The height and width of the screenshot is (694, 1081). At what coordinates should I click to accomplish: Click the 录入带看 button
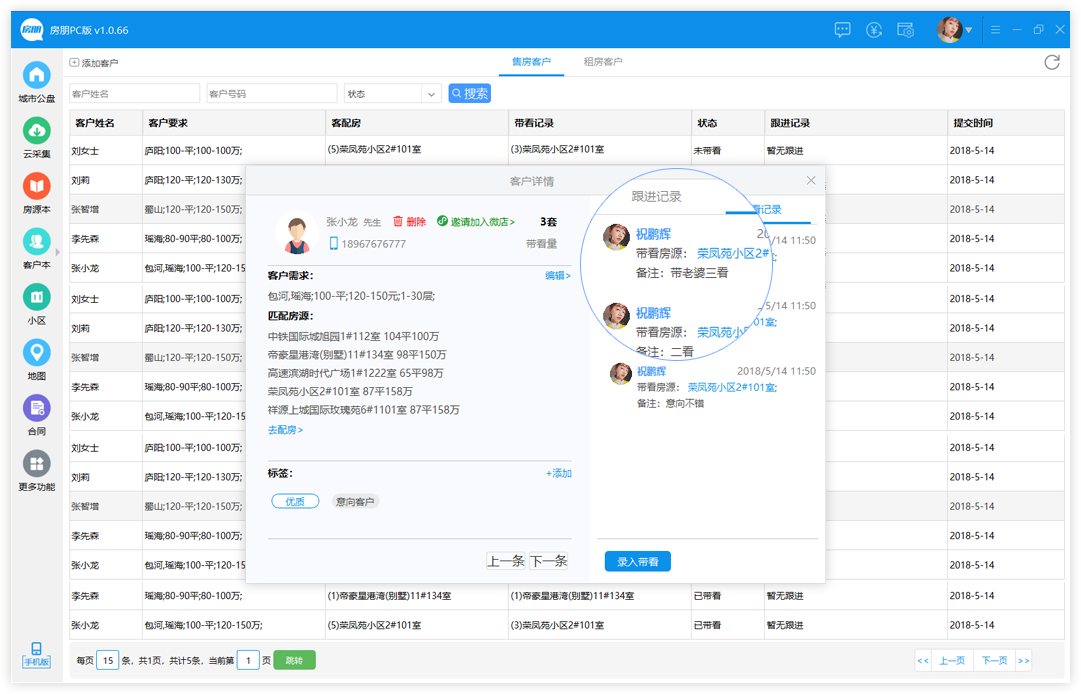point(637,562)
